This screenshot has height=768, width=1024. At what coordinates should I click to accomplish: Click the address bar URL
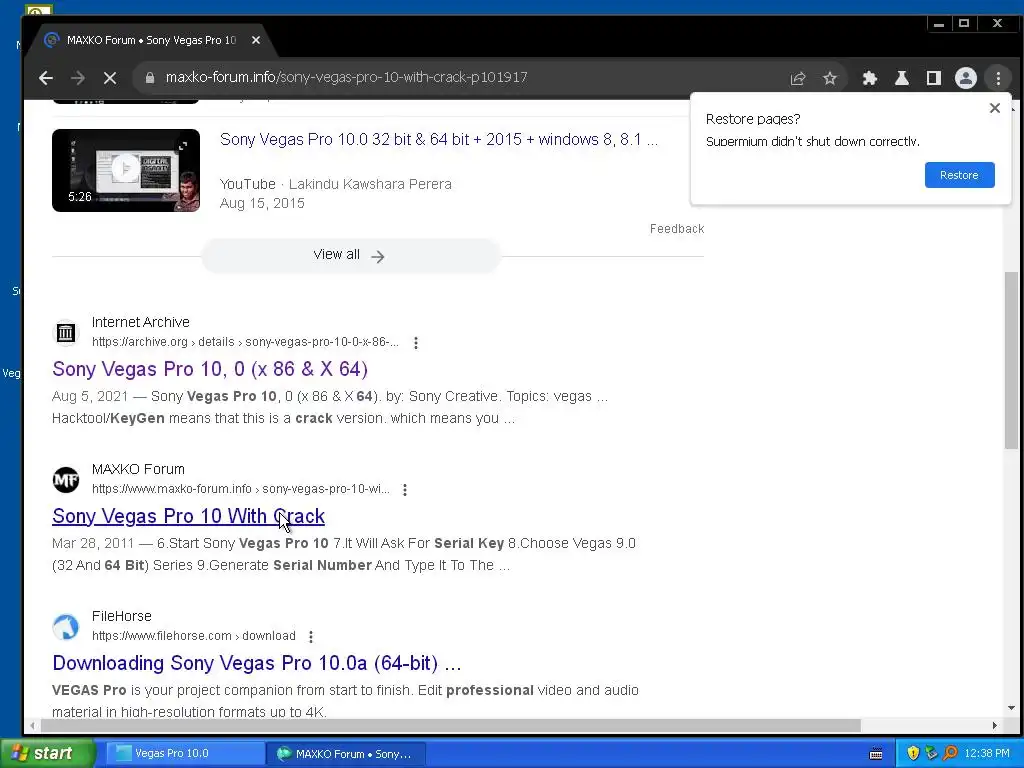(346, 78)
